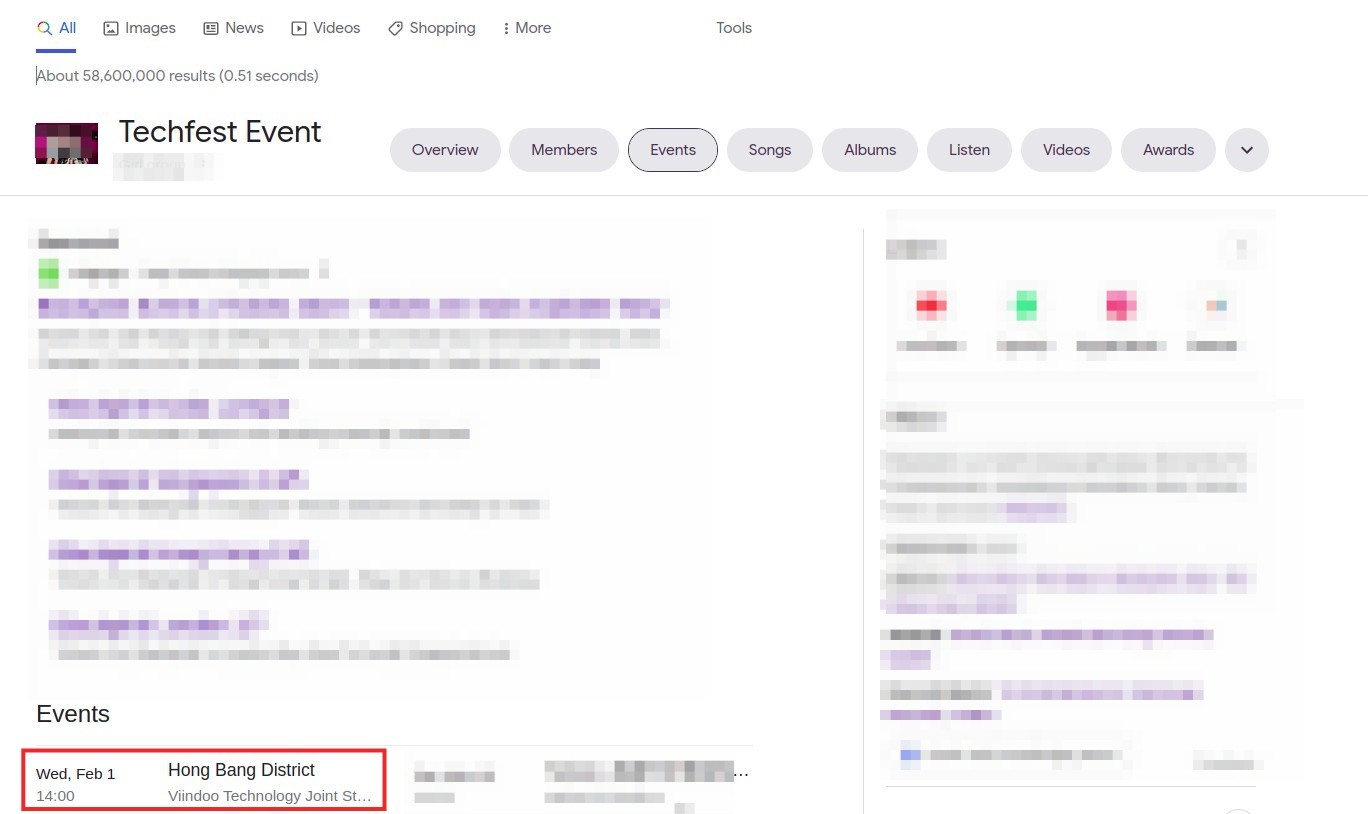Select the Events chip

[673, 150]
